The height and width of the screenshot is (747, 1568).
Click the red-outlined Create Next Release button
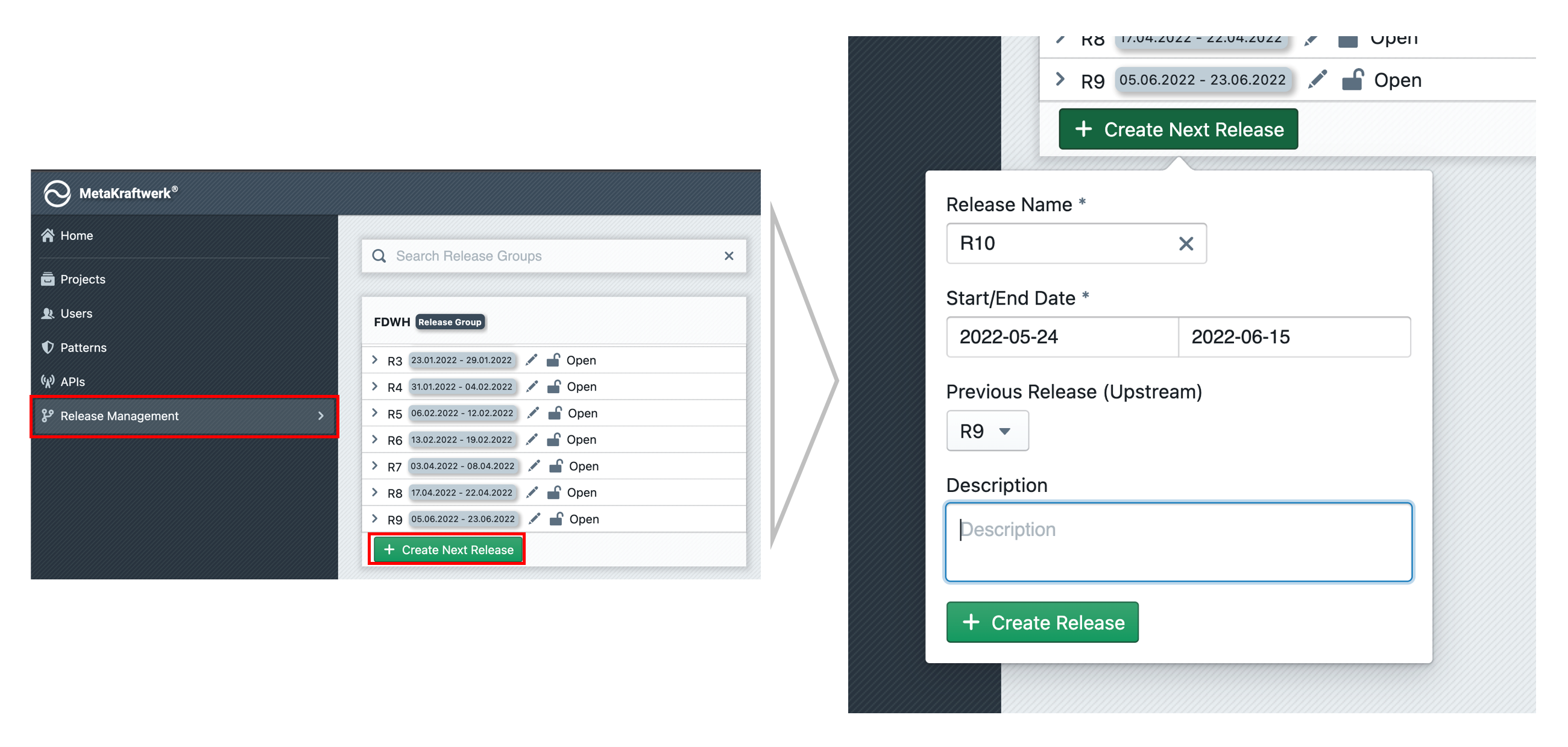pyautogui.click(x=447, y=549)
